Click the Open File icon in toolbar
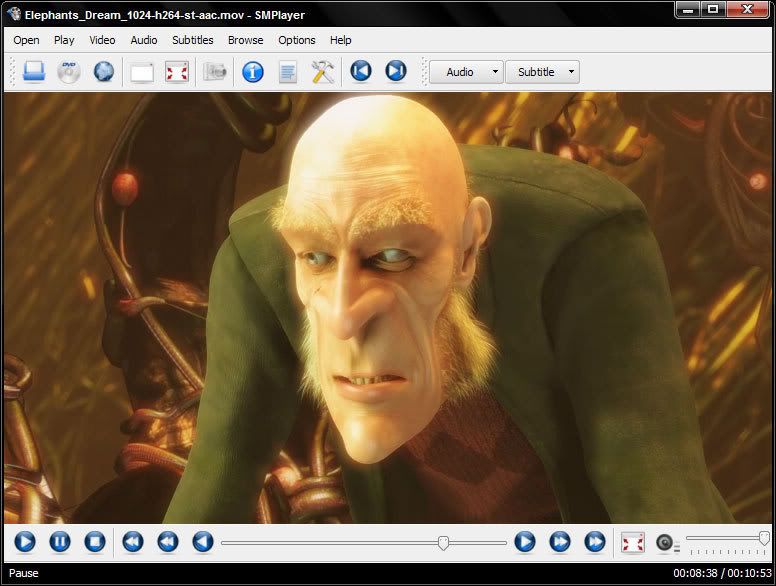 click(x=34, y=72)
